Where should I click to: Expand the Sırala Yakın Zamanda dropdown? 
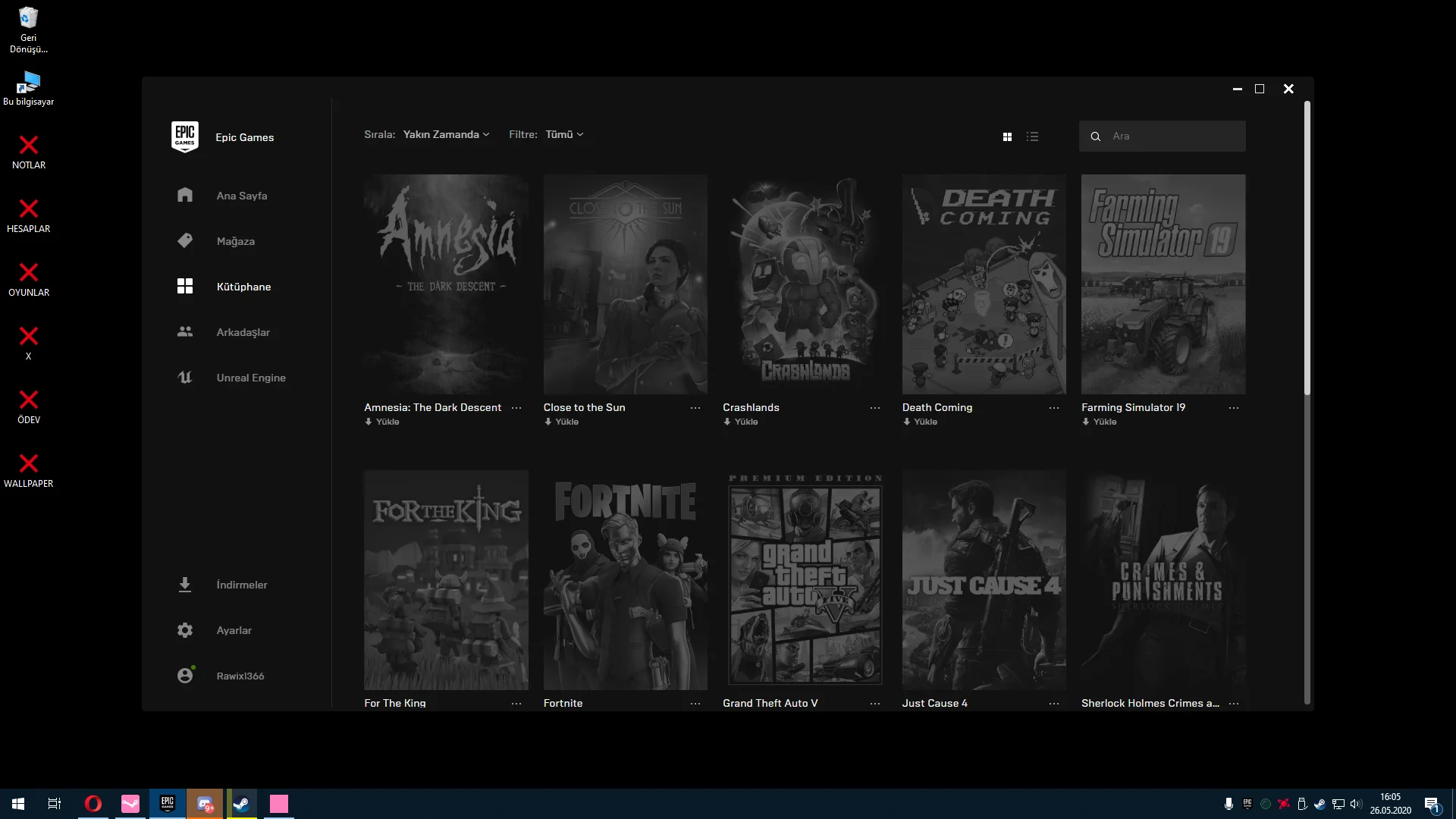point(446,134)
